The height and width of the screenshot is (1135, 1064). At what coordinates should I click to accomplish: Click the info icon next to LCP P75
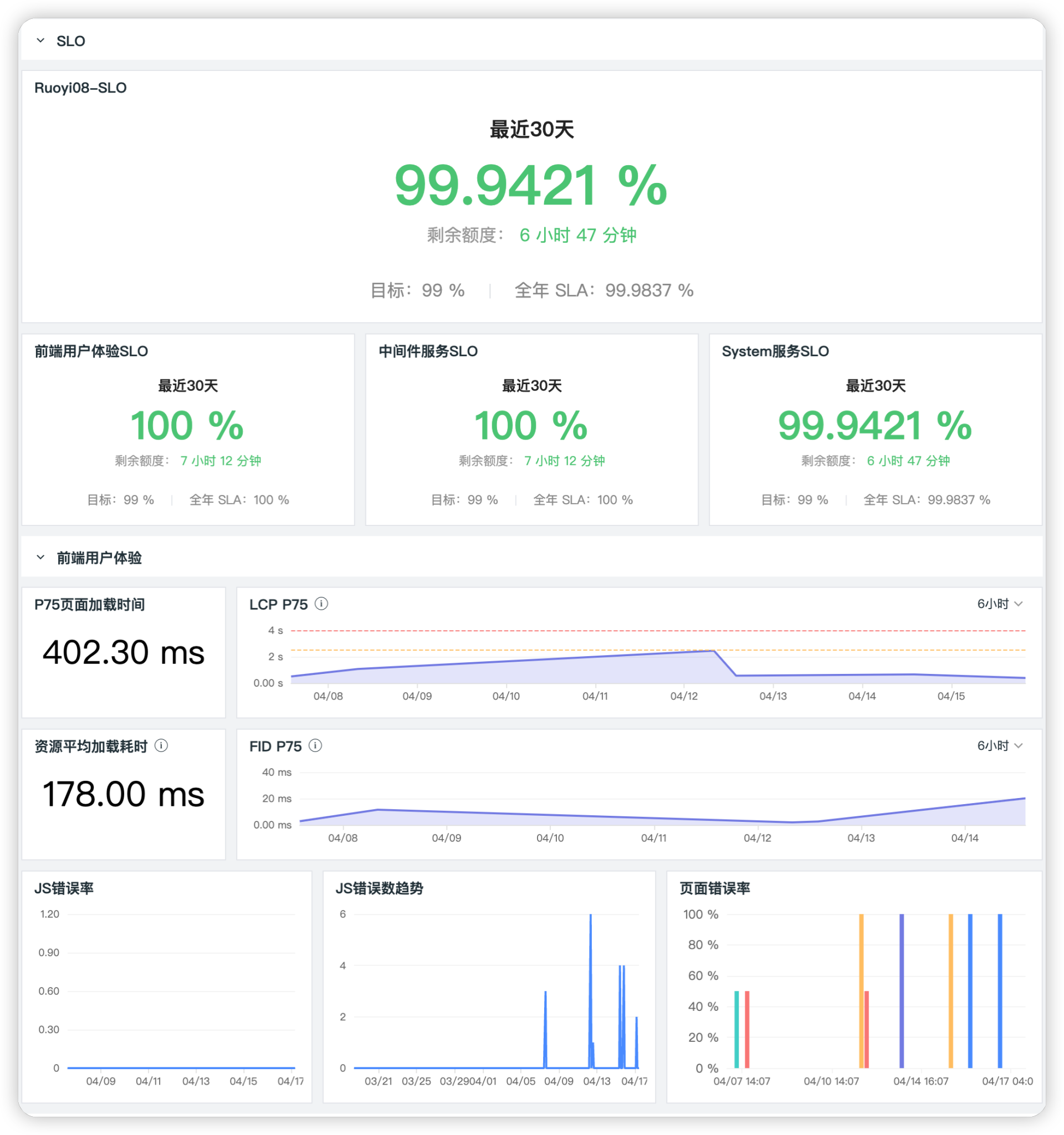322,604
